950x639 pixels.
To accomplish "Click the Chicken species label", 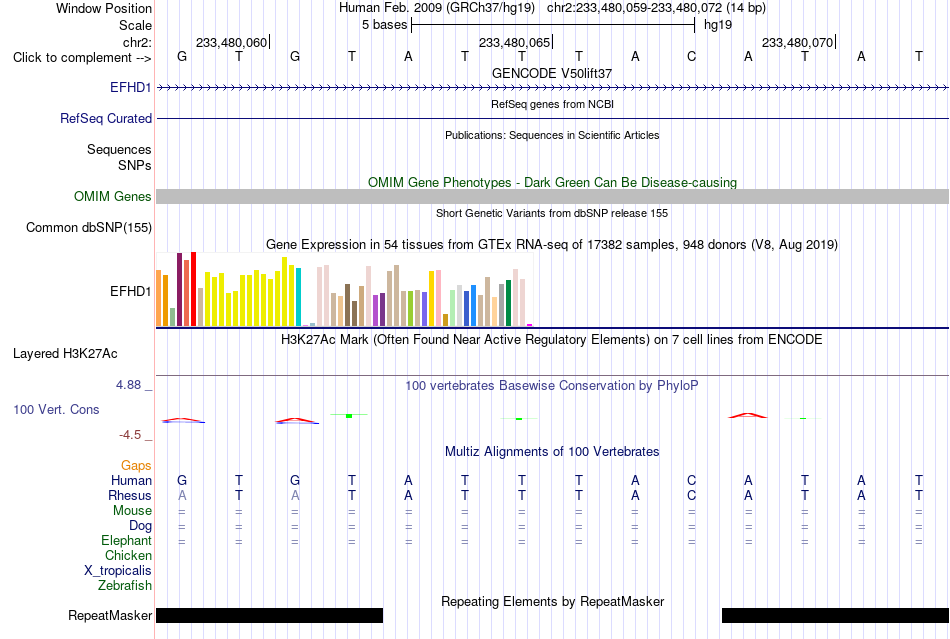I will (128, 555).
